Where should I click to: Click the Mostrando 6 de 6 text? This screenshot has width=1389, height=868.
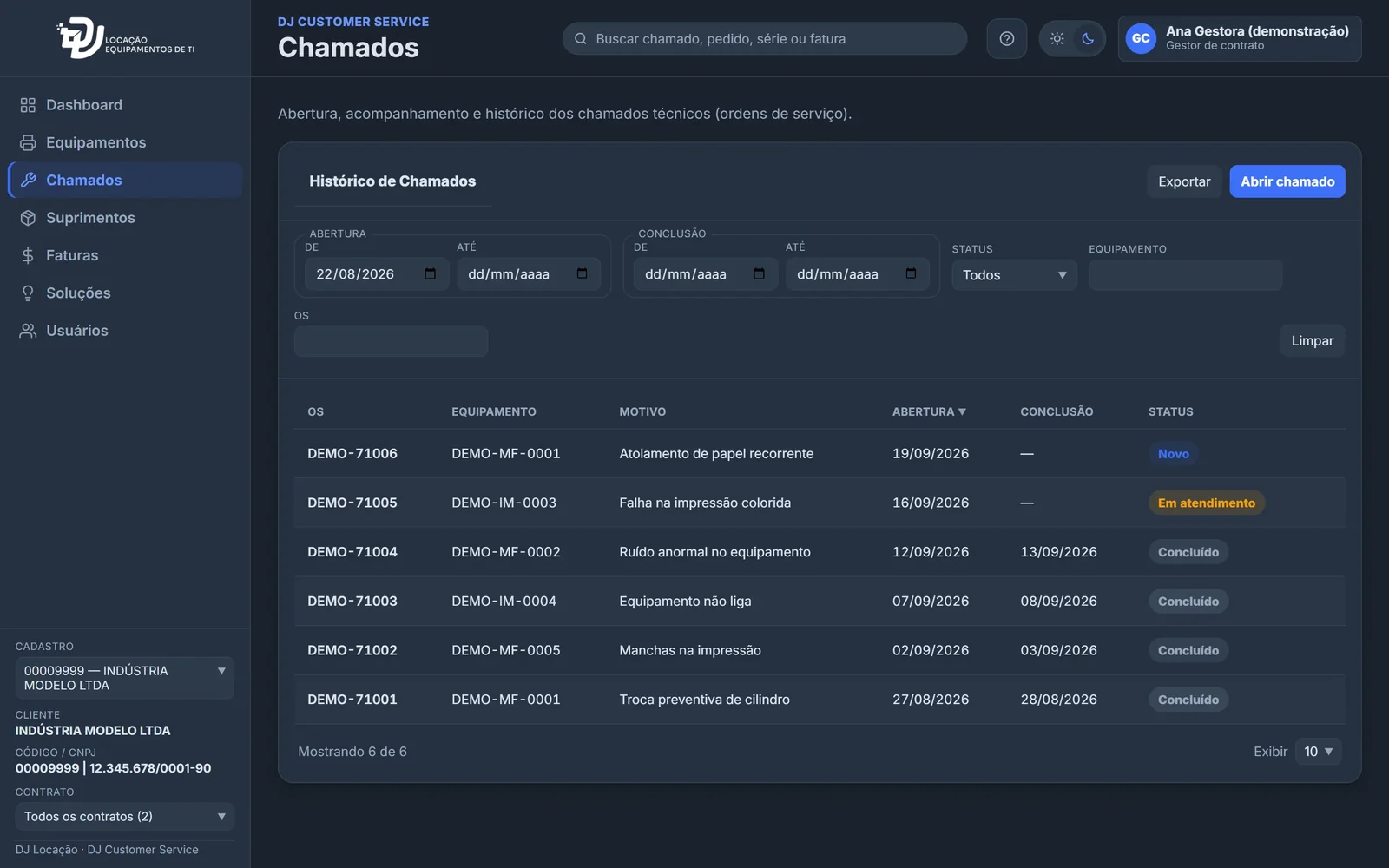pos(352,752)
